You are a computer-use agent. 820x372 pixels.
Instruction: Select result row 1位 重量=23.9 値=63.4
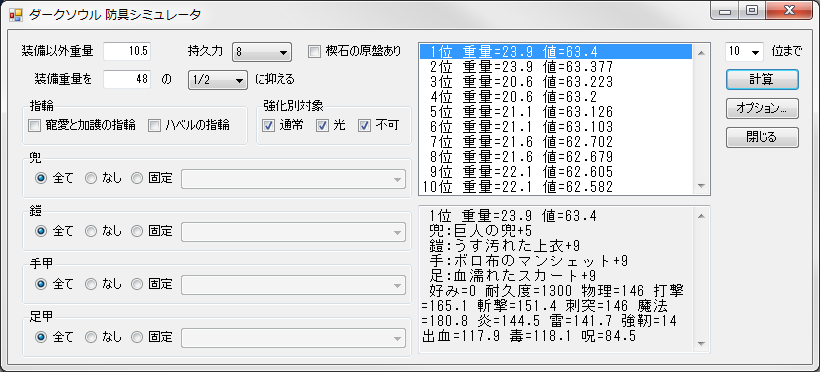click(556, 51)
